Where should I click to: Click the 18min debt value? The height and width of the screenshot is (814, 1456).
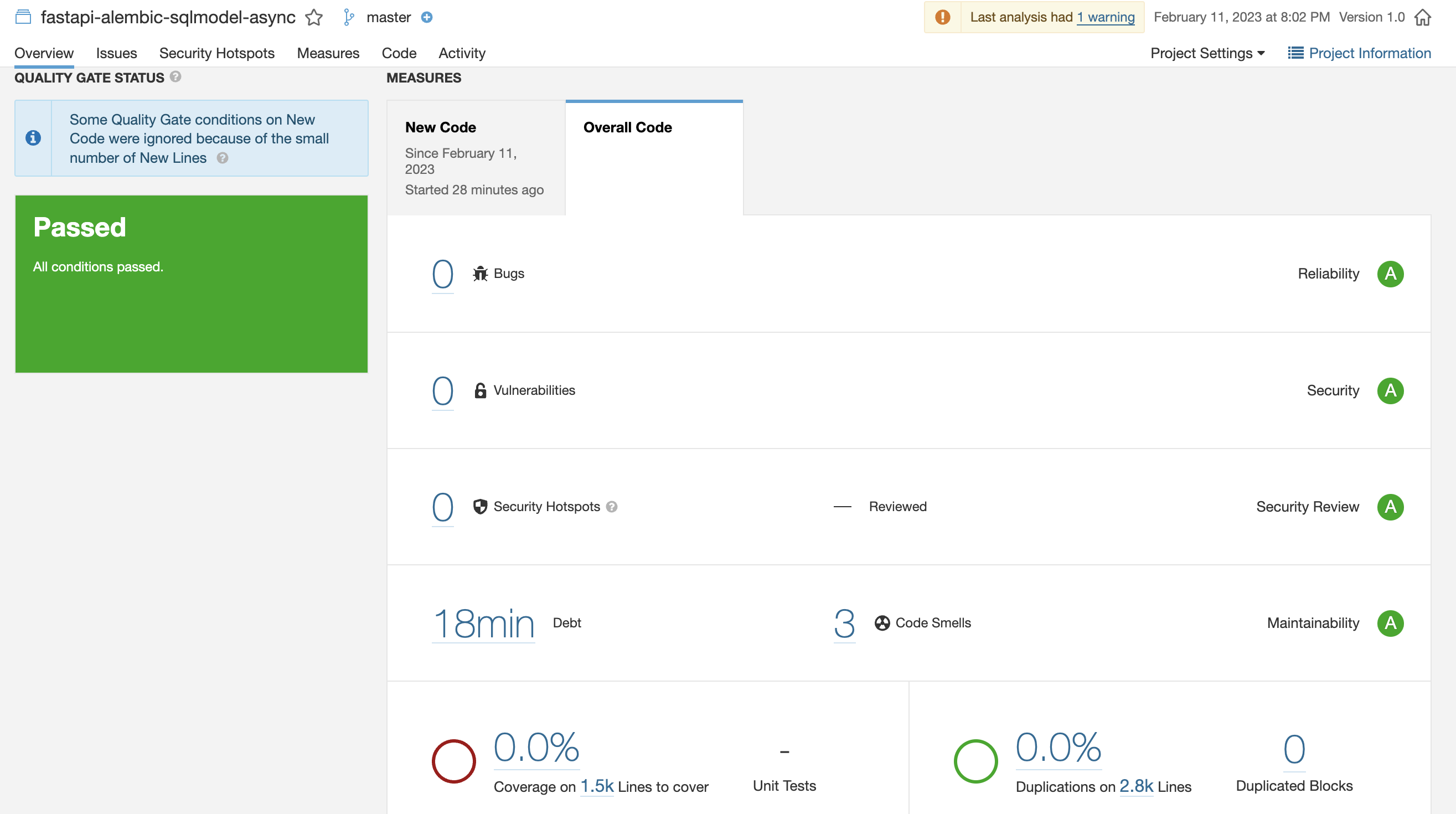[x=483, y=624]
